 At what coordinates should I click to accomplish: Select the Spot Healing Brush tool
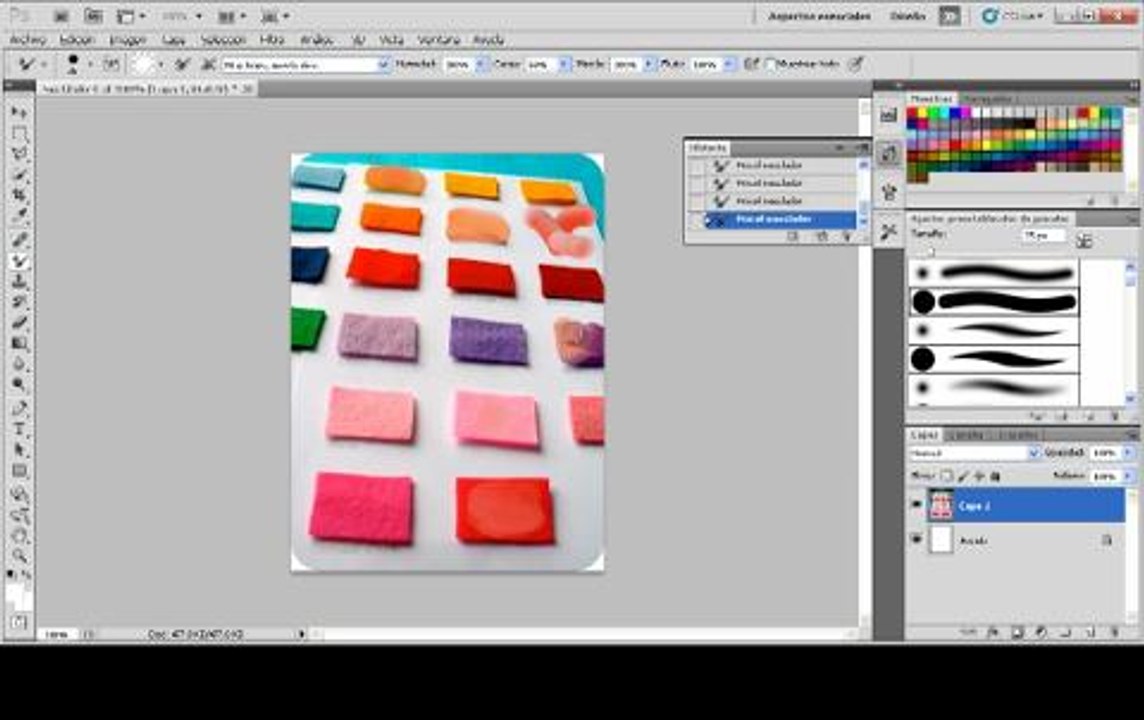20,240
